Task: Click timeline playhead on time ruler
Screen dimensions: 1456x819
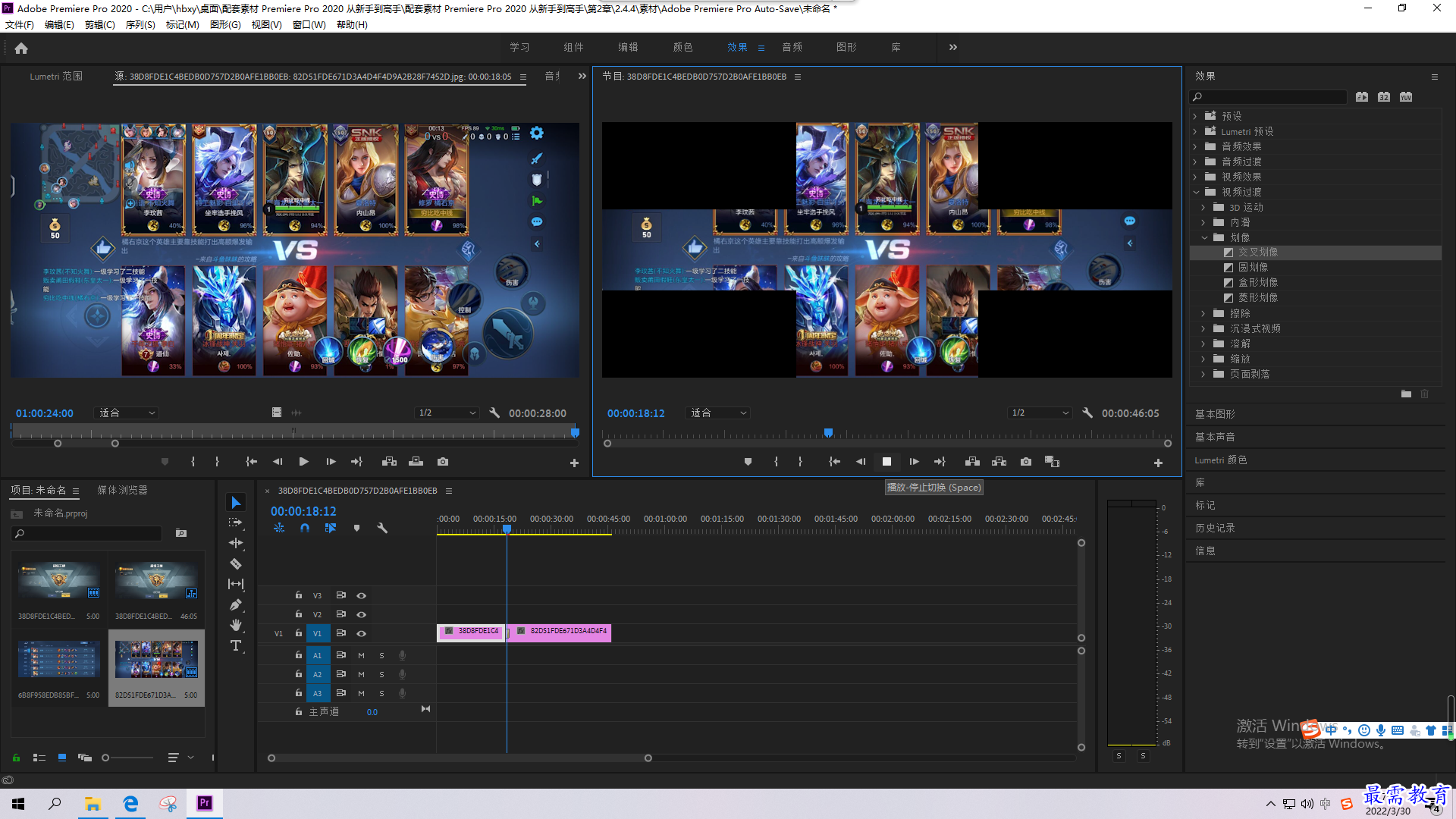Action: (507, 529)
